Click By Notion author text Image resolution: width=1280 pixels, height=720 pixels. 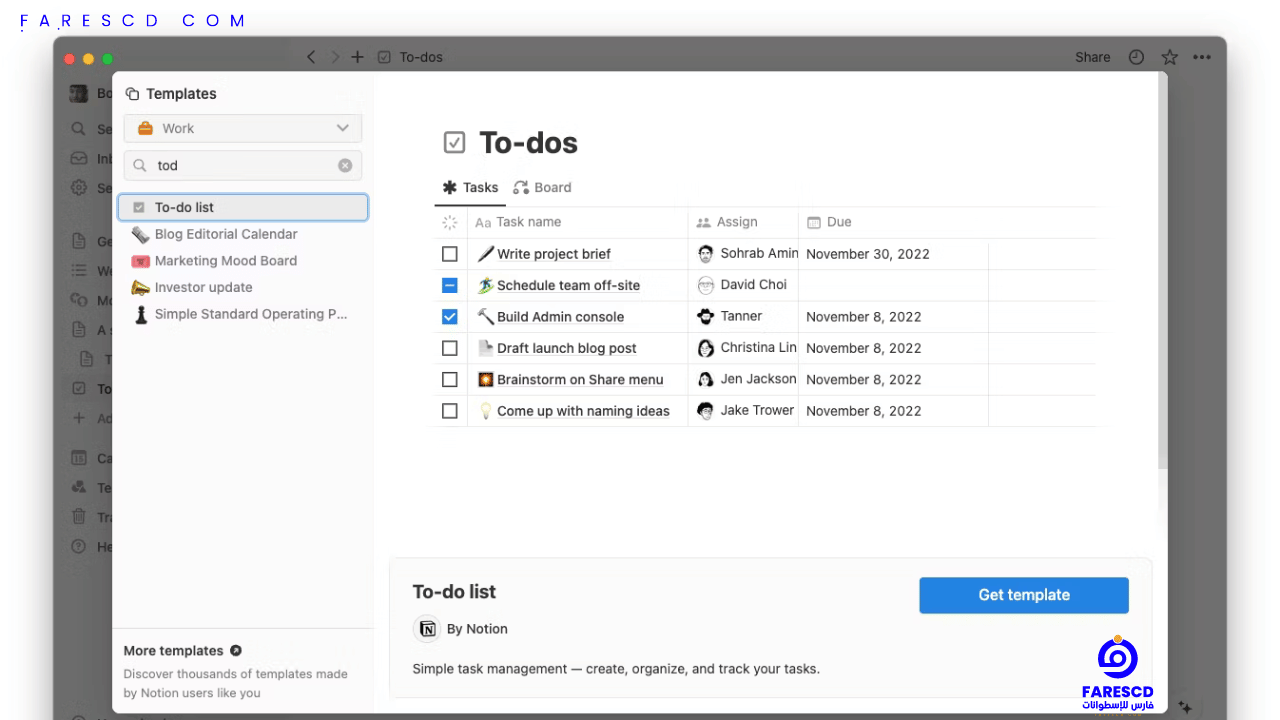tap(477, 629)
